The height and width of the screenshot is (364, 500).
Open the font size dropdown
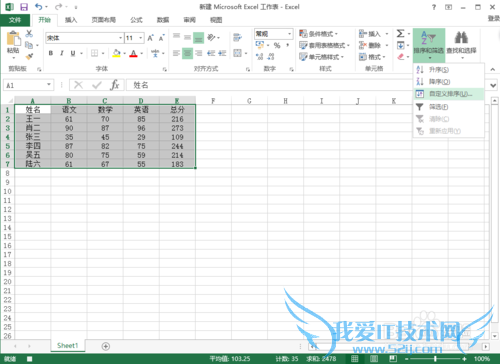(x=141, y=38)
